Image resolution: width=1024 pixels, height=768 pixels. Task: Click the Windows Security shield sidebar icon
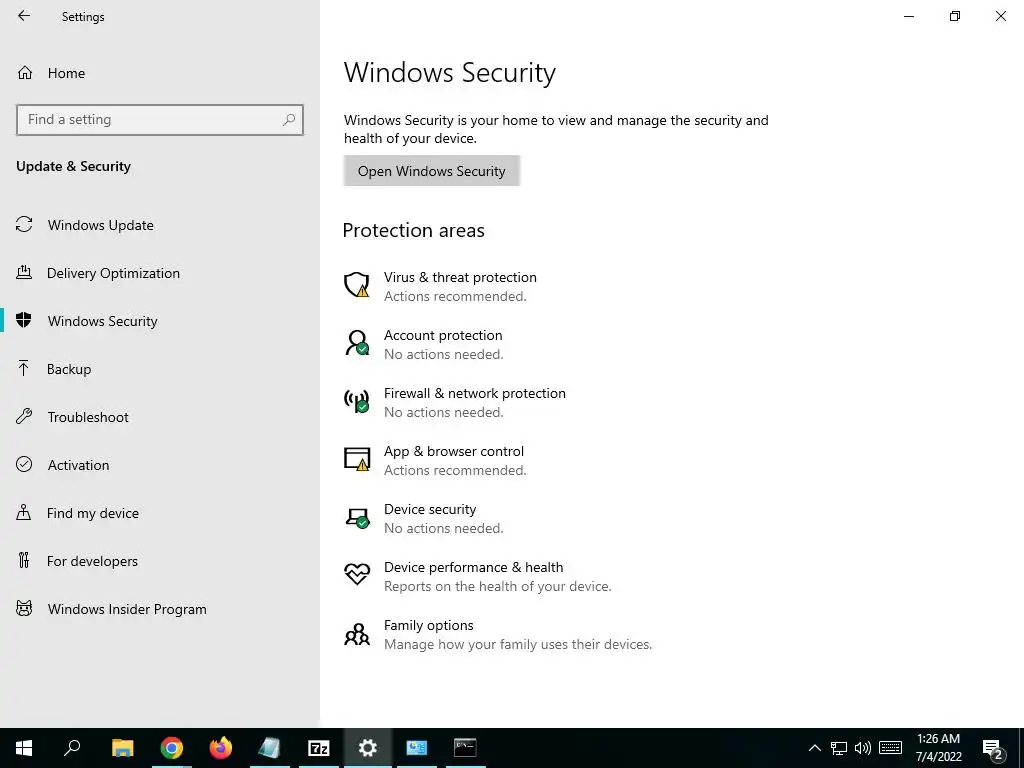(24, 320)
